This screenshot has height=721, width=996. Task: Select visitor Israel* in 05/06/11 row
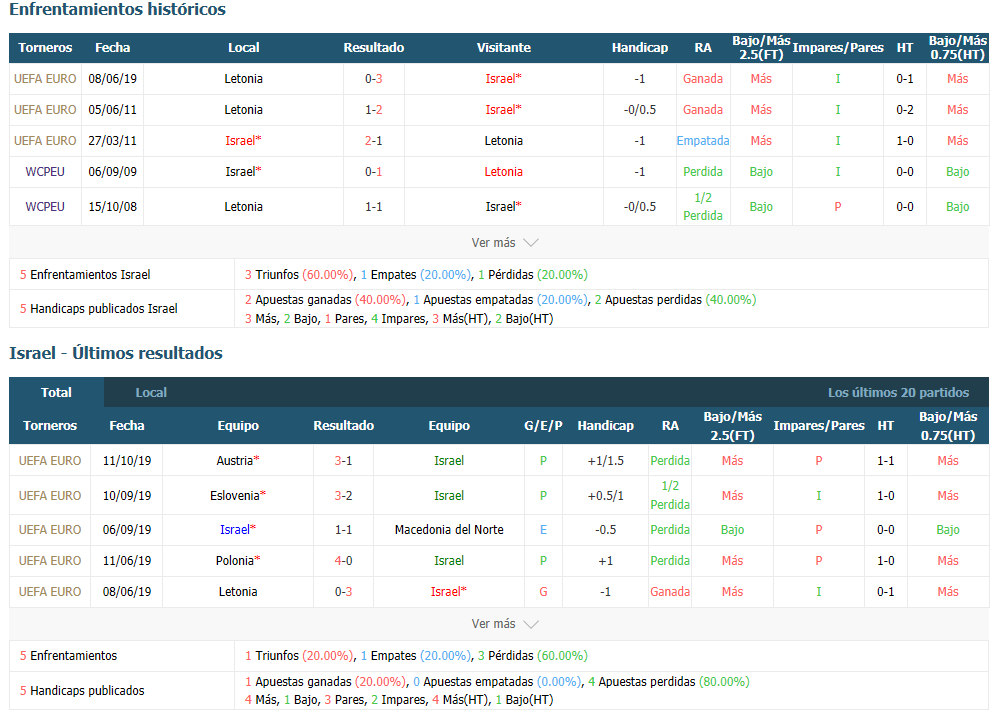(x=503, y=110)
